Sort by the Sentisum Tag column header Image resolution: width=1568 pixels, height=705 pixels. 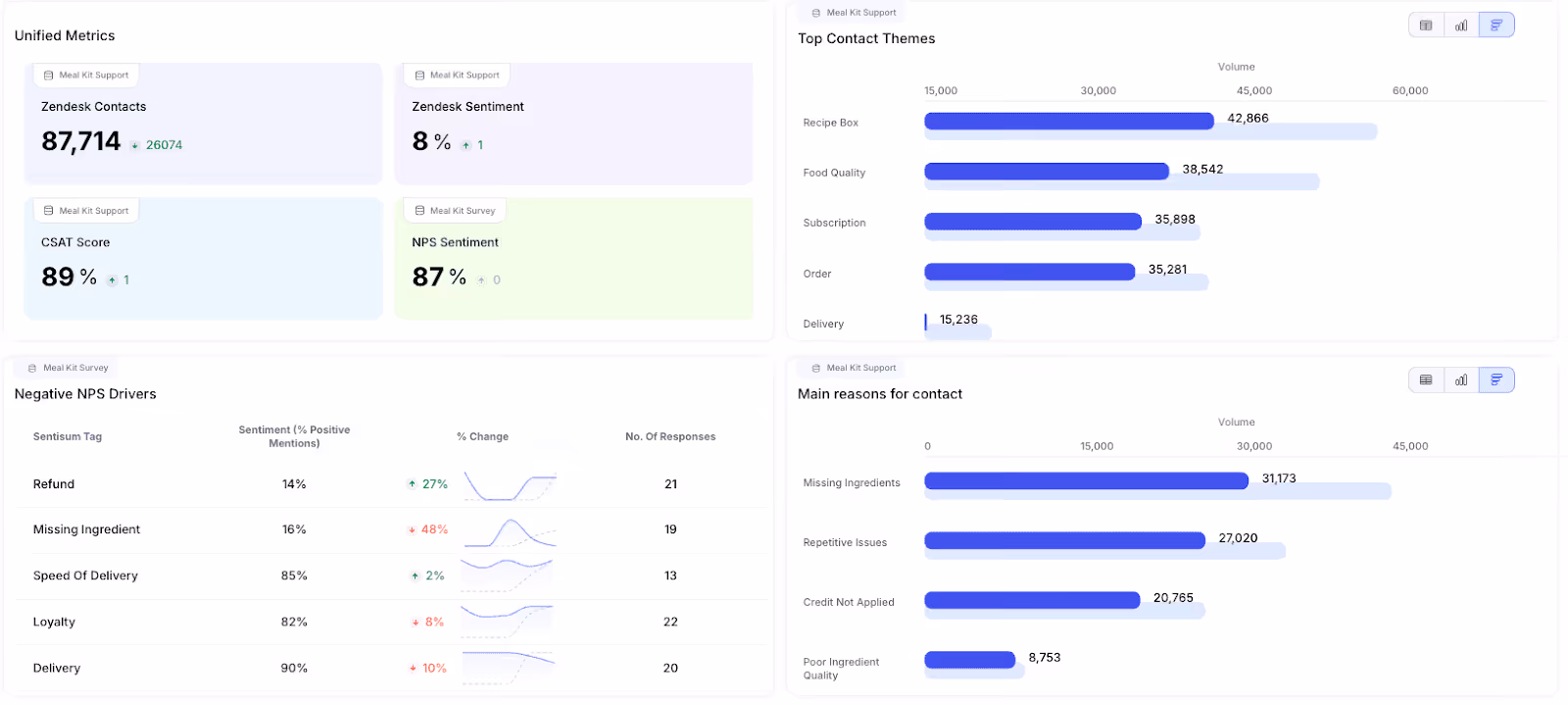68,437
